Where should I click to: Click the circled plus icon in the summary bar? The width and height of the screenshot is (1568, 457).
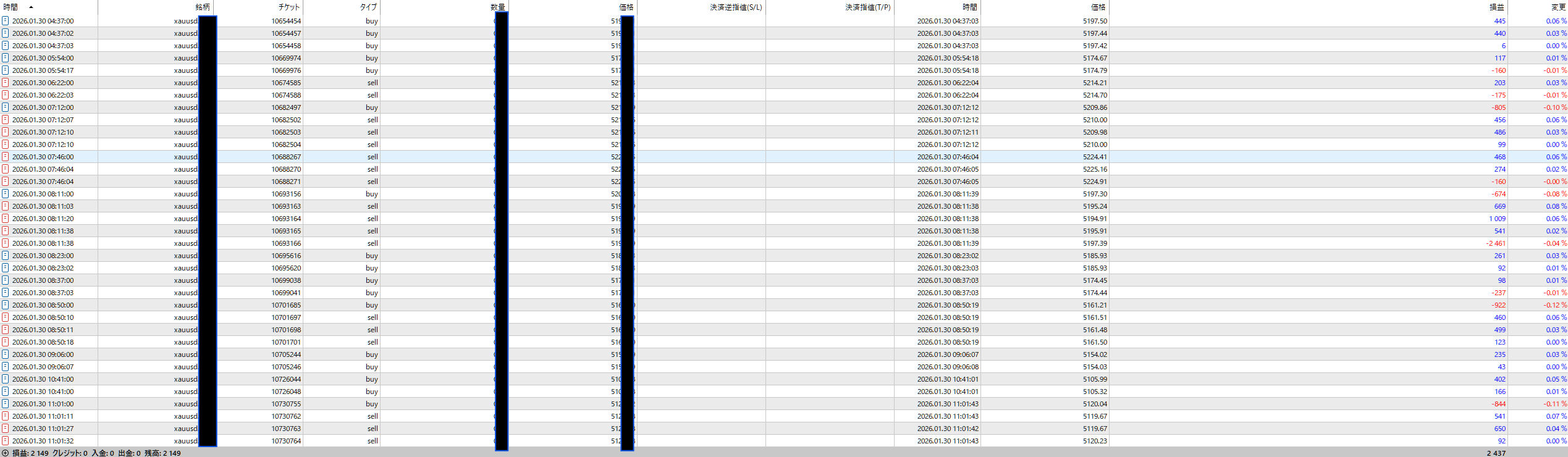point(6,453)
